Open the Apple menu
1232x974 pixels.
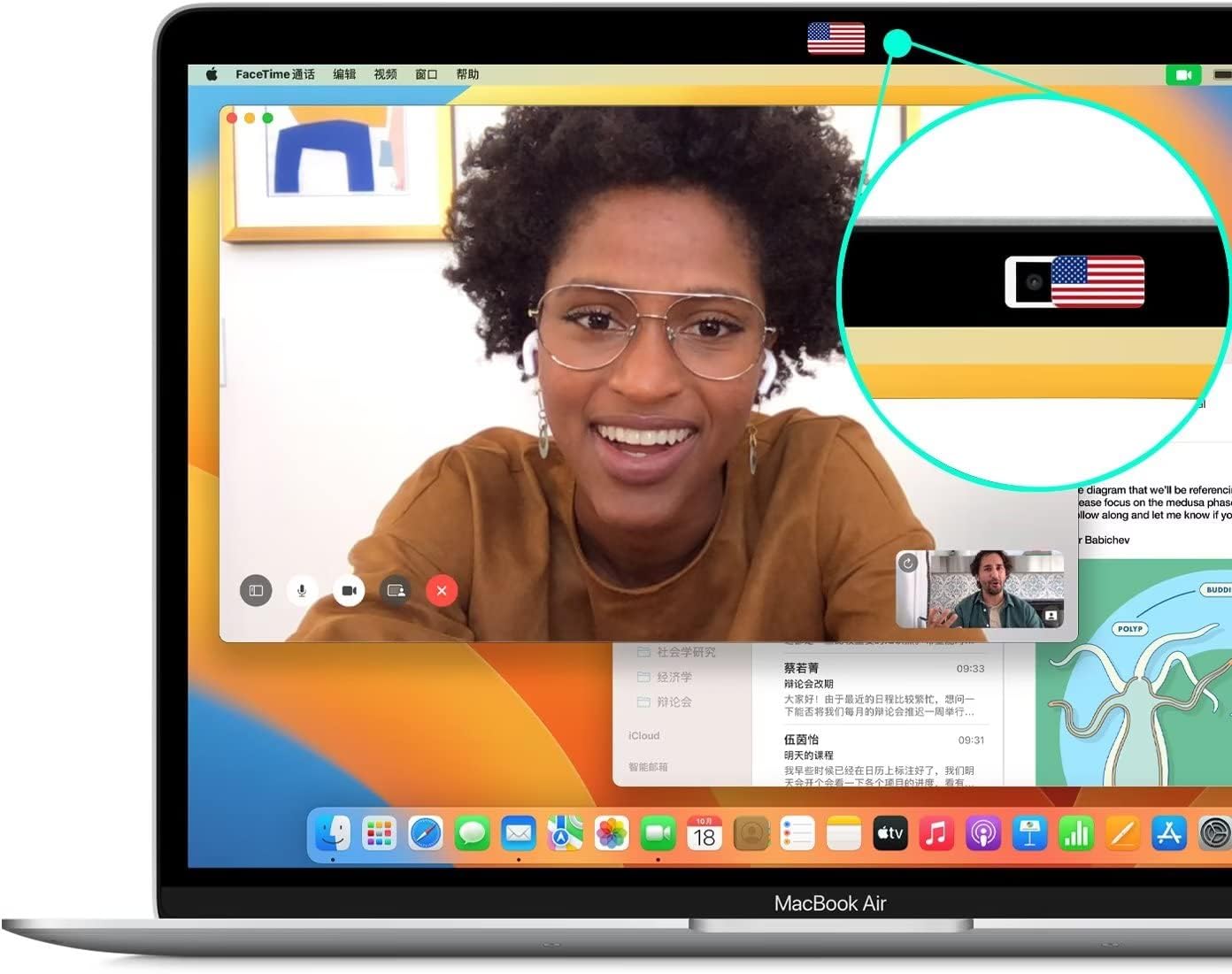[x=212, y=74]
